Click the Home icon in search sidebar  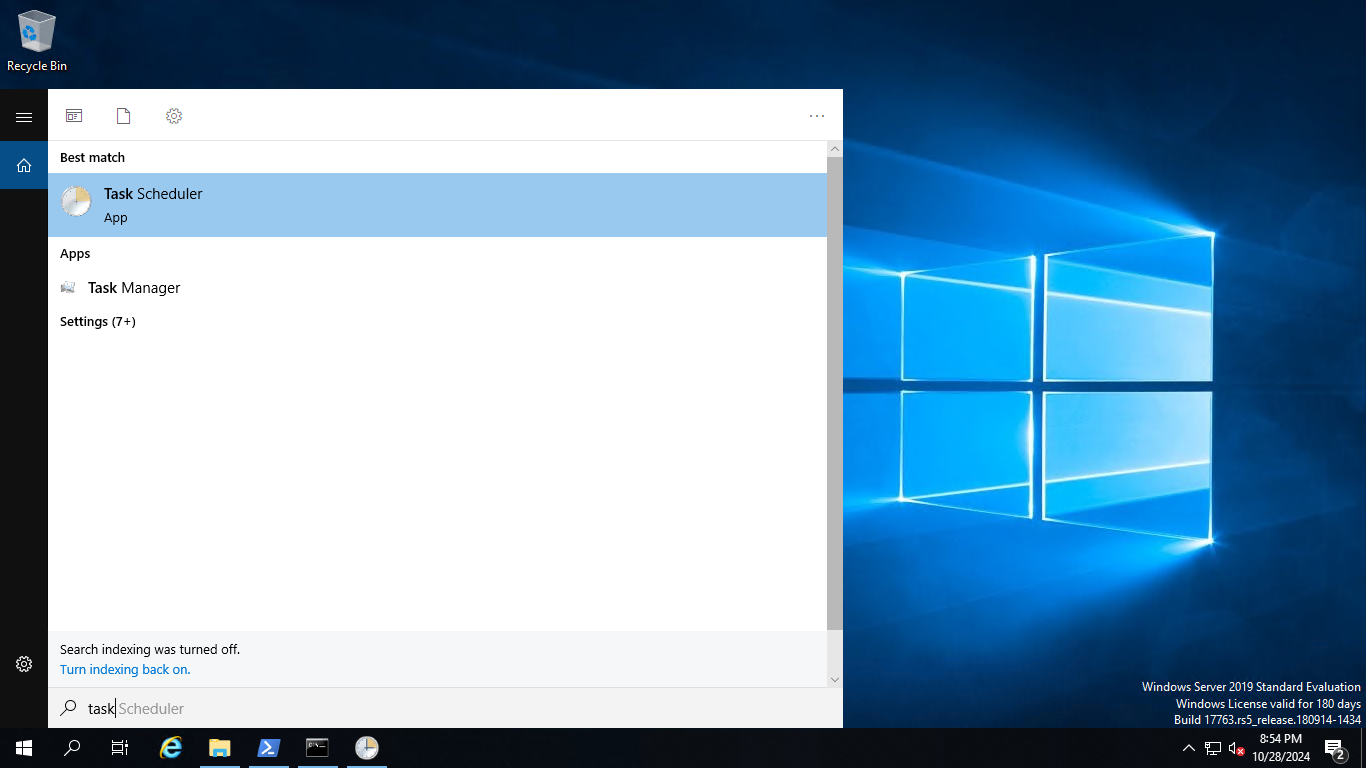click(24, 165)
